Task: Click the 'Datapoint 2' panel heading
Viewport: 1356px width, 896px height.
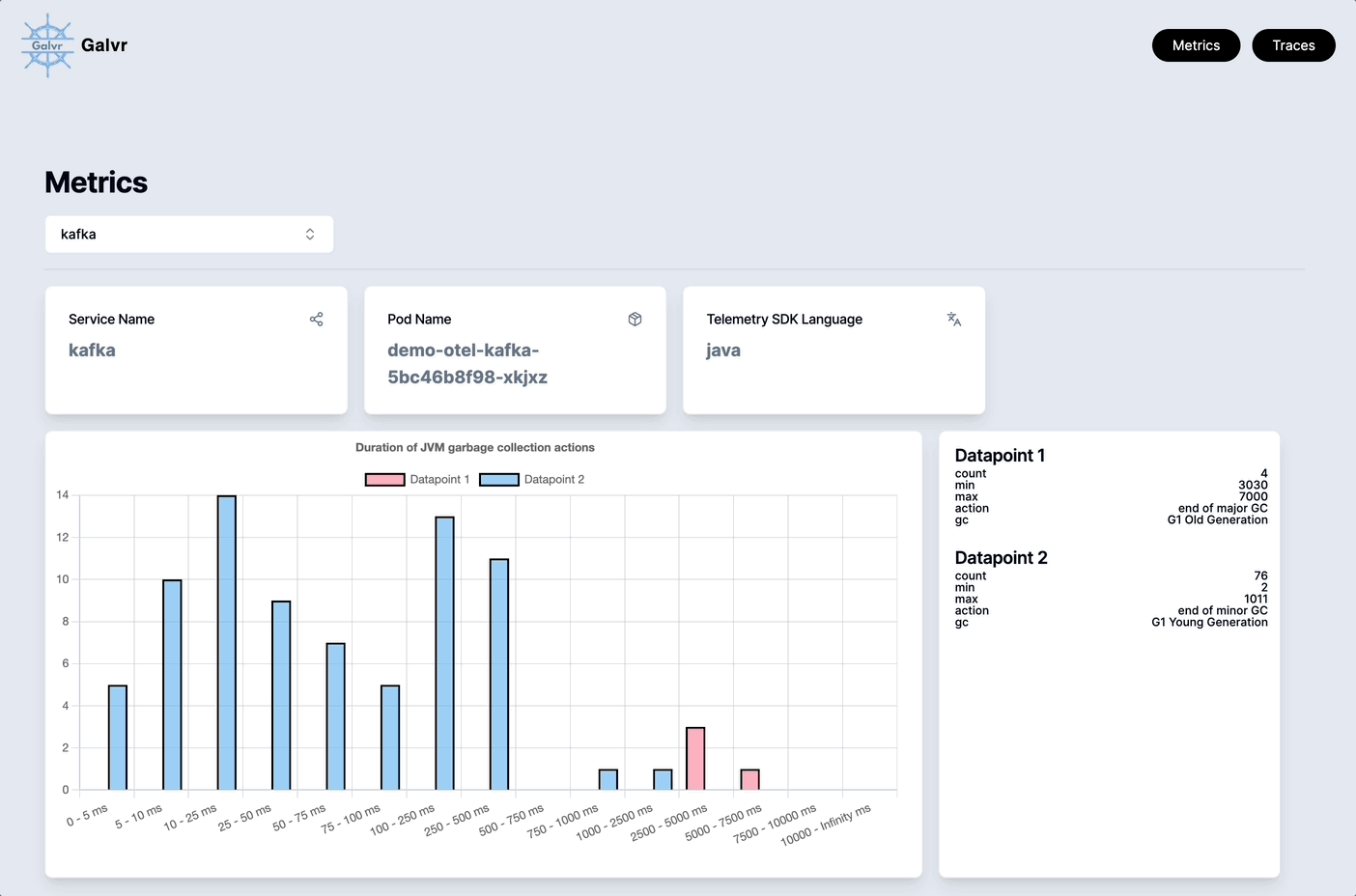Action: (x=1001, y=558)
